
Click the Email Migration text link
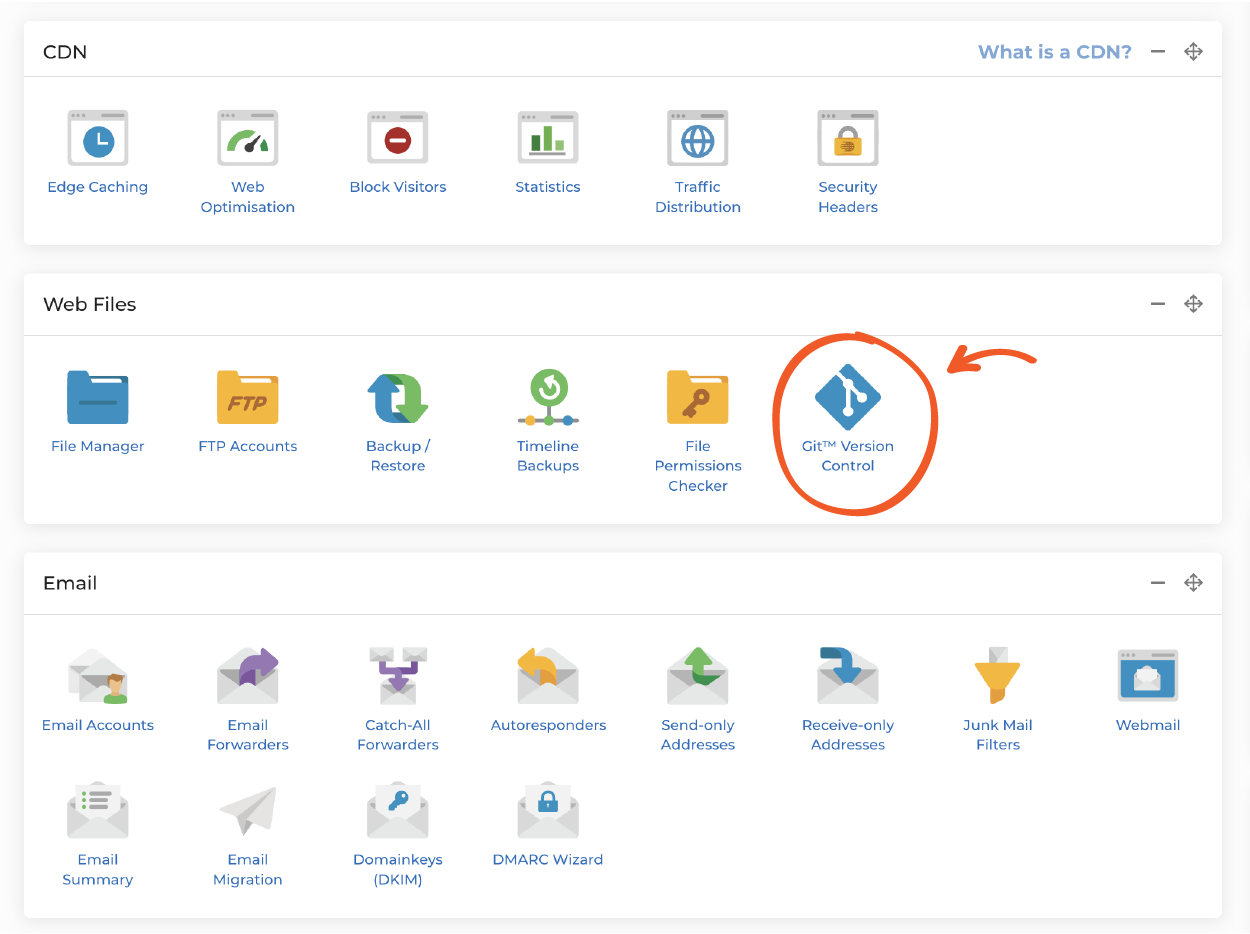point(248,869)
